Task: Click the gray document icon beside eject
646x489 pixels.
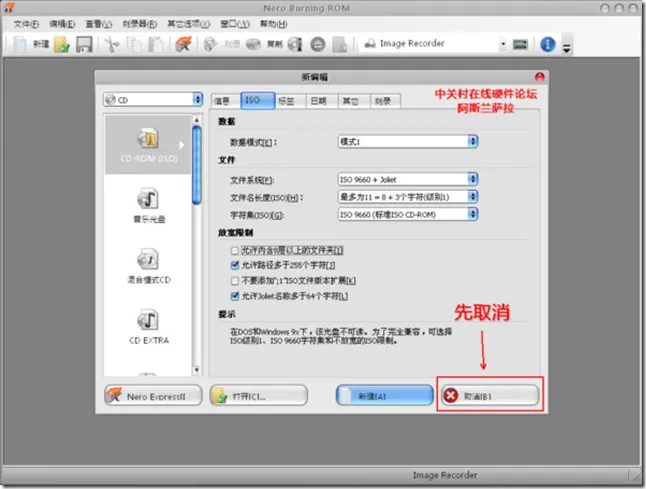Action: (339, 44)
